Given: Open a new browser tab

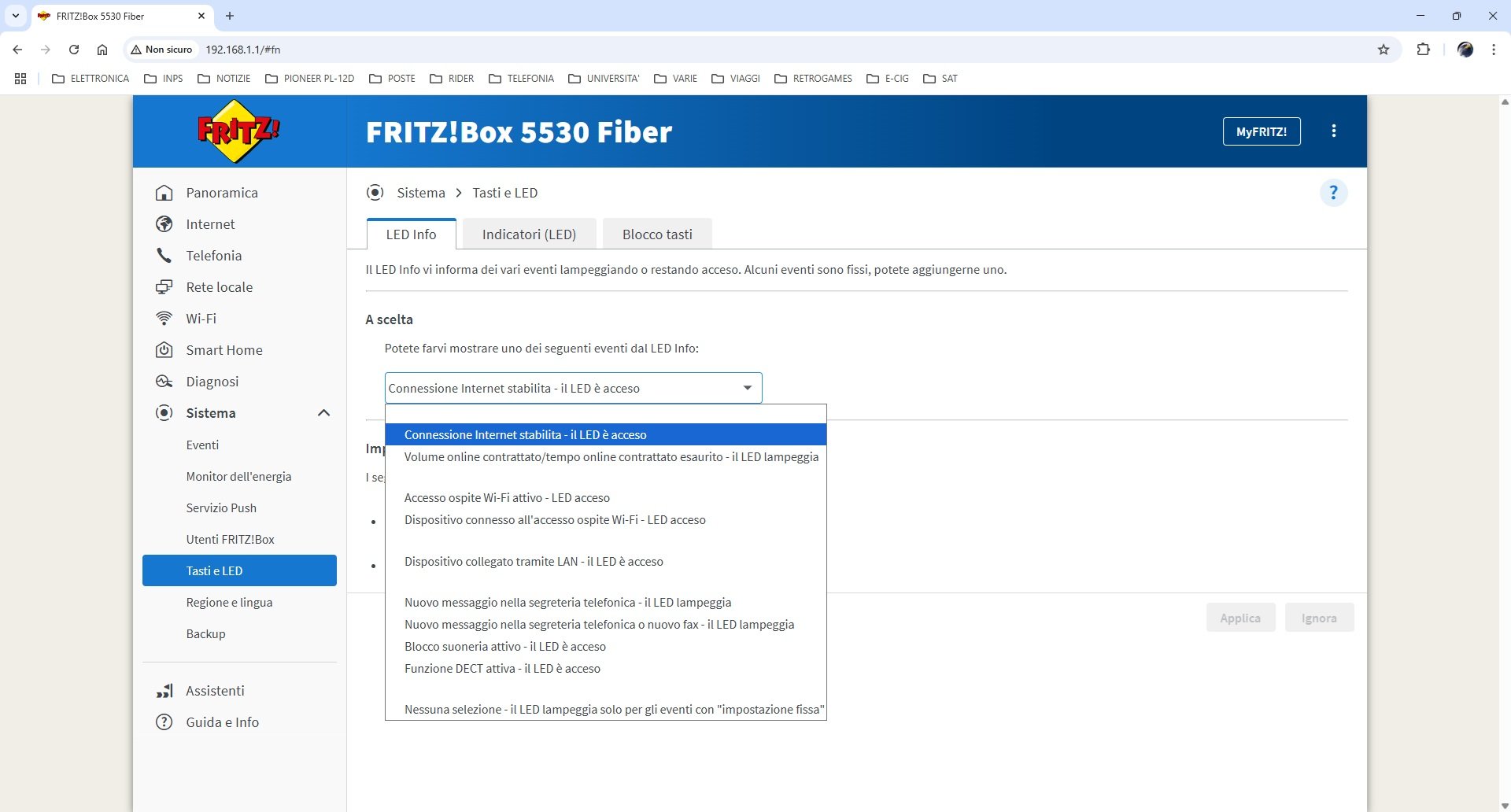Looking at the screenshot, I should pos(230,16).
